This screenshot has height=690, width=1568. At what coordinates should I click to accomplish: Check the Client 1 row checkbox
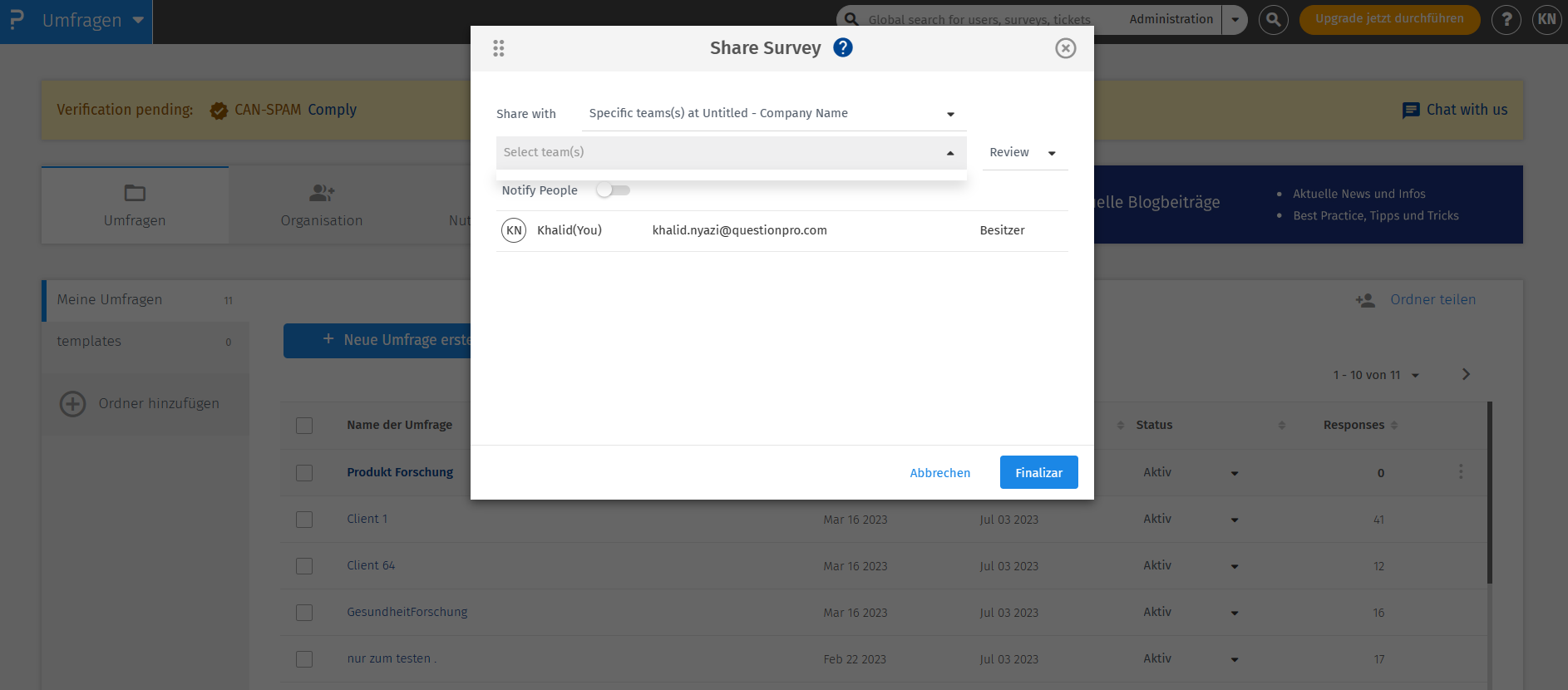click(304, 520)
